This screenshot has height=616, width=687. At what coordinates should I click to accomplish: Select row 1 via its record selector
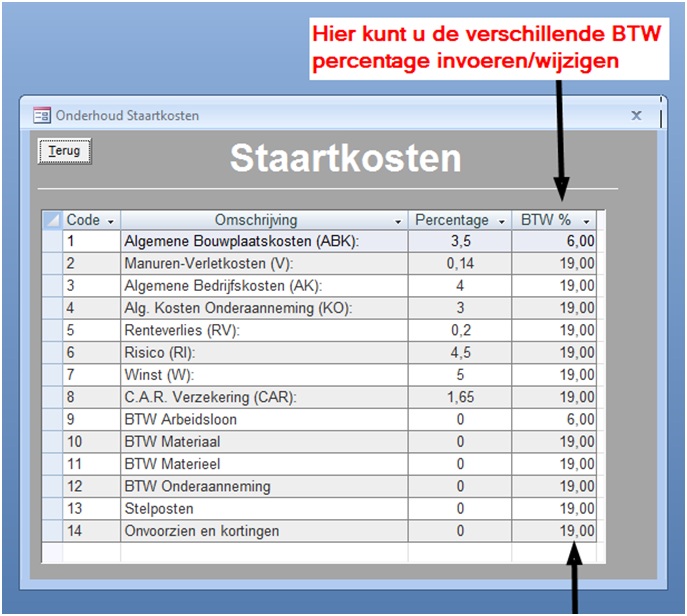point(52,241)
